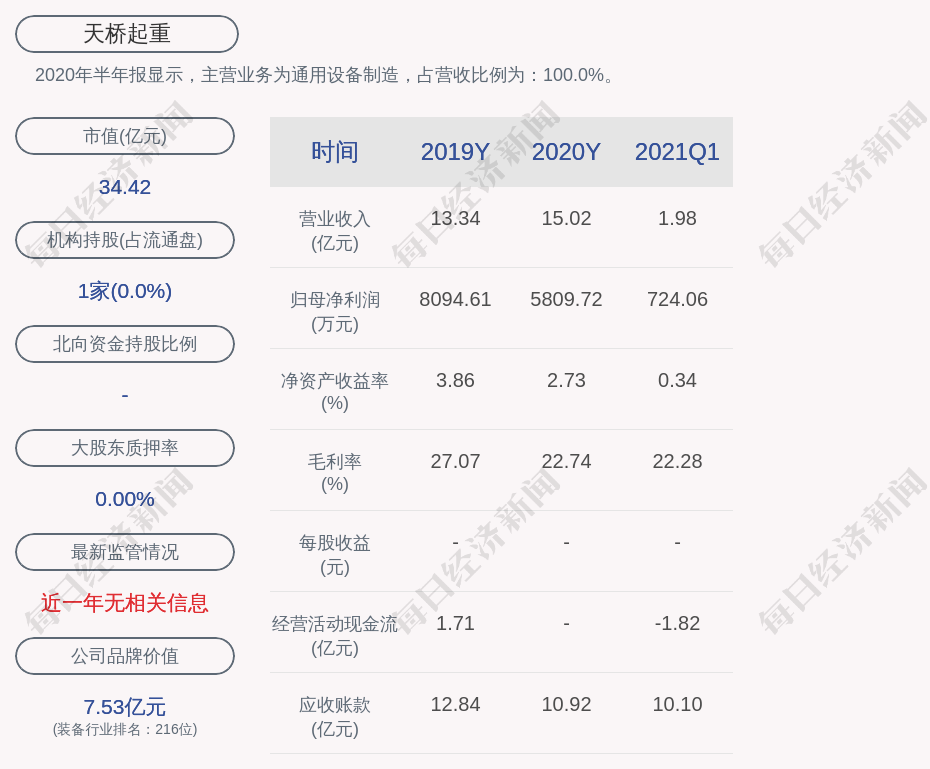Click ROE value 3.86

(455, 380)
